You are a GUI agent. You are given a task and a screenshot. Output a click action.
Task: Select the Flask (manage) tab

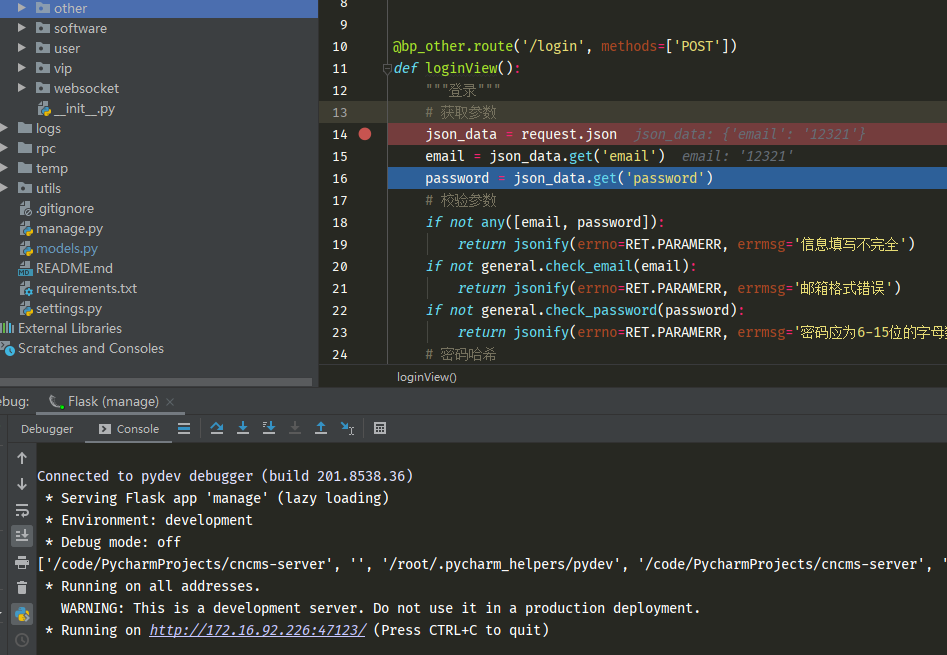pos(113,401)
